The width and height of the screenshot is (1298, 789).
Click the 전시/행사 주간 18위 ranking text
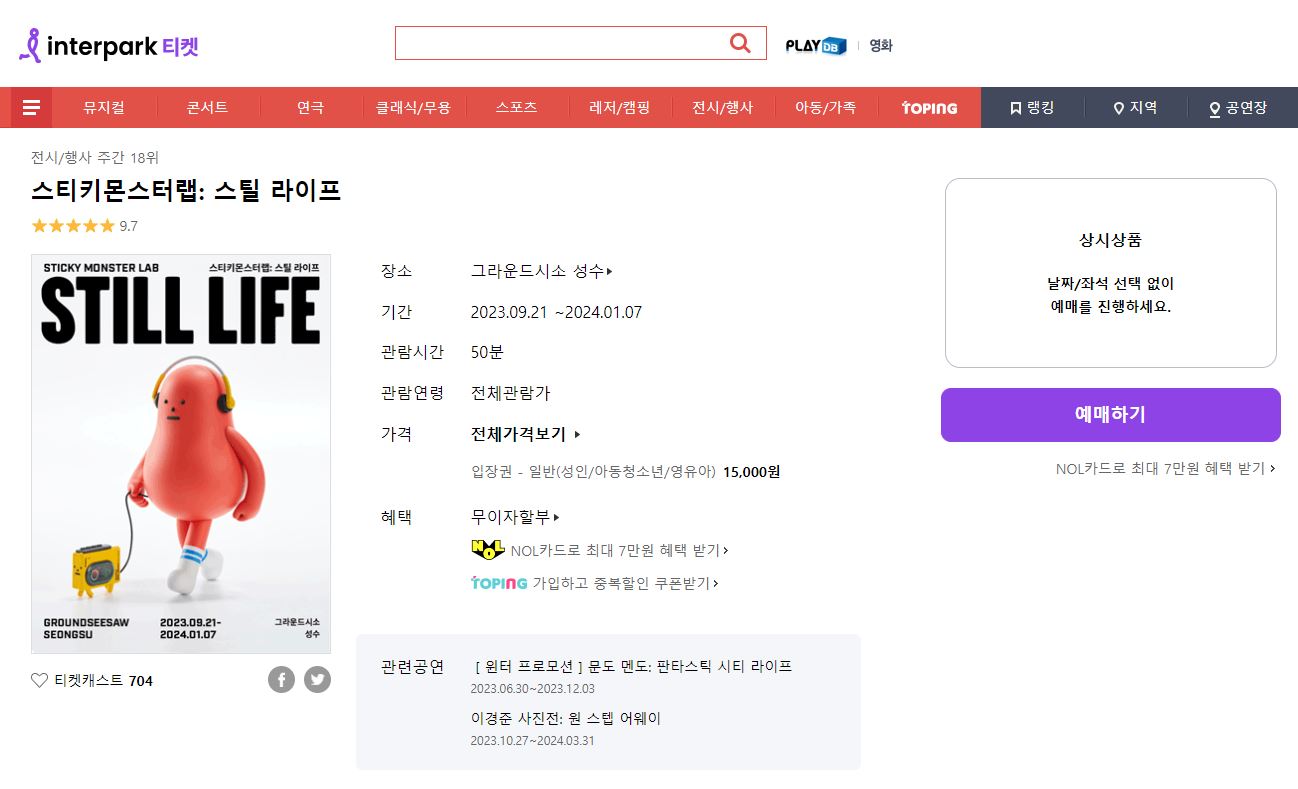95,158
